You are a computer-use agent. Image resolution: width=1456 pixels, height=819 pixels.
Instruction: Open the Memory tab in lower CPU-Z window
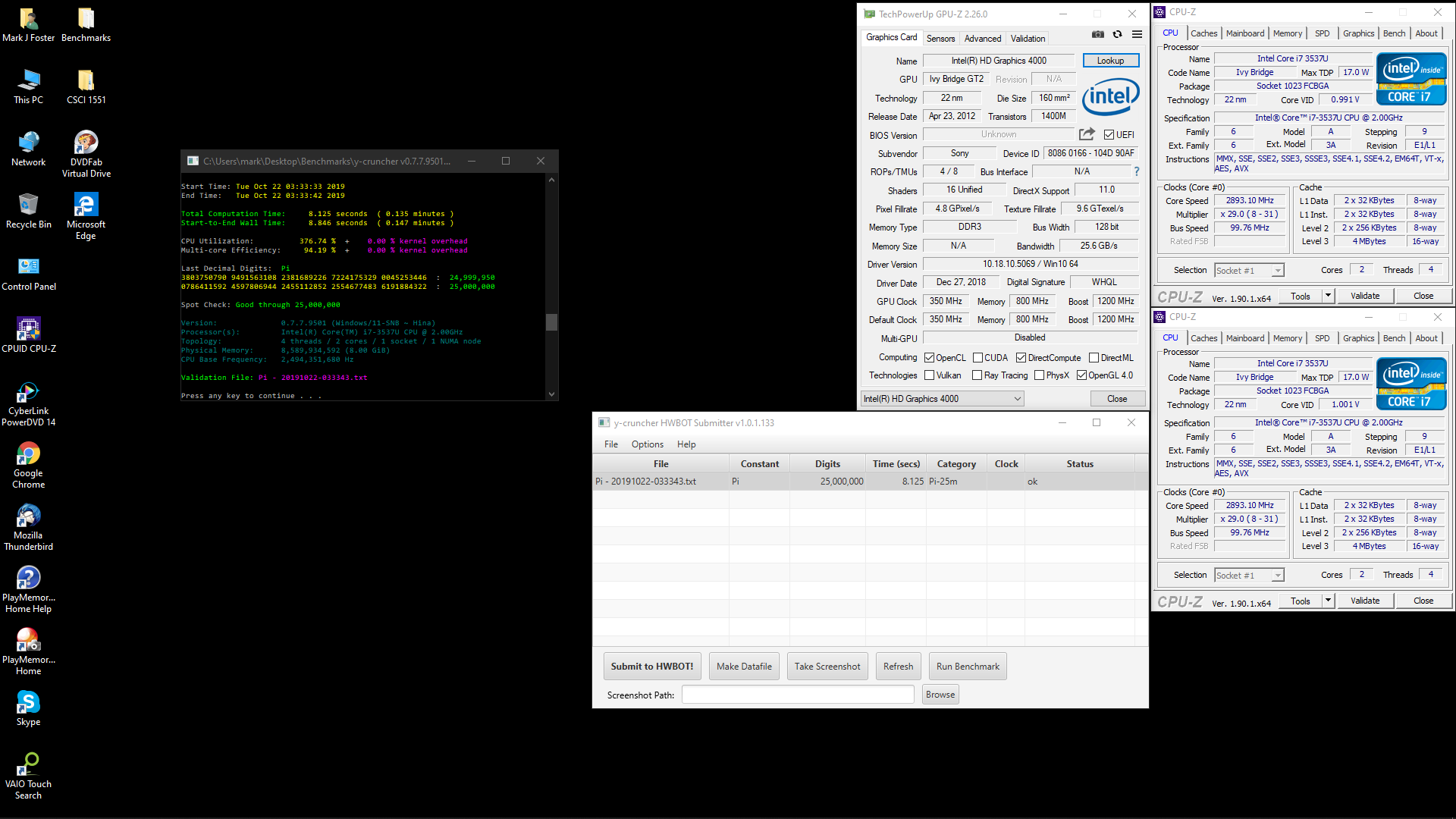1287,338
